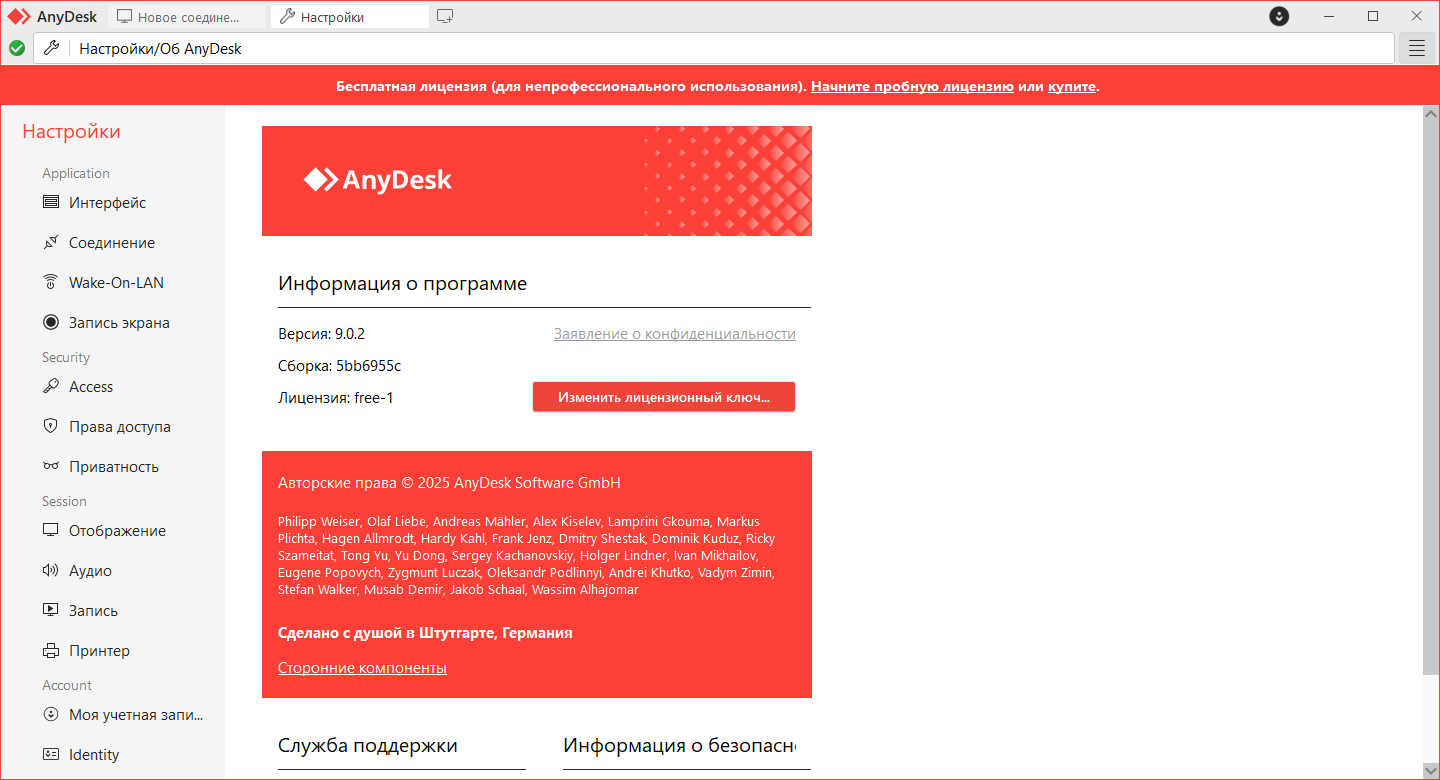This screenshot has height=780, width=1440.
Task: Click the Аудио speaker icon
Action: click(51, 571)
